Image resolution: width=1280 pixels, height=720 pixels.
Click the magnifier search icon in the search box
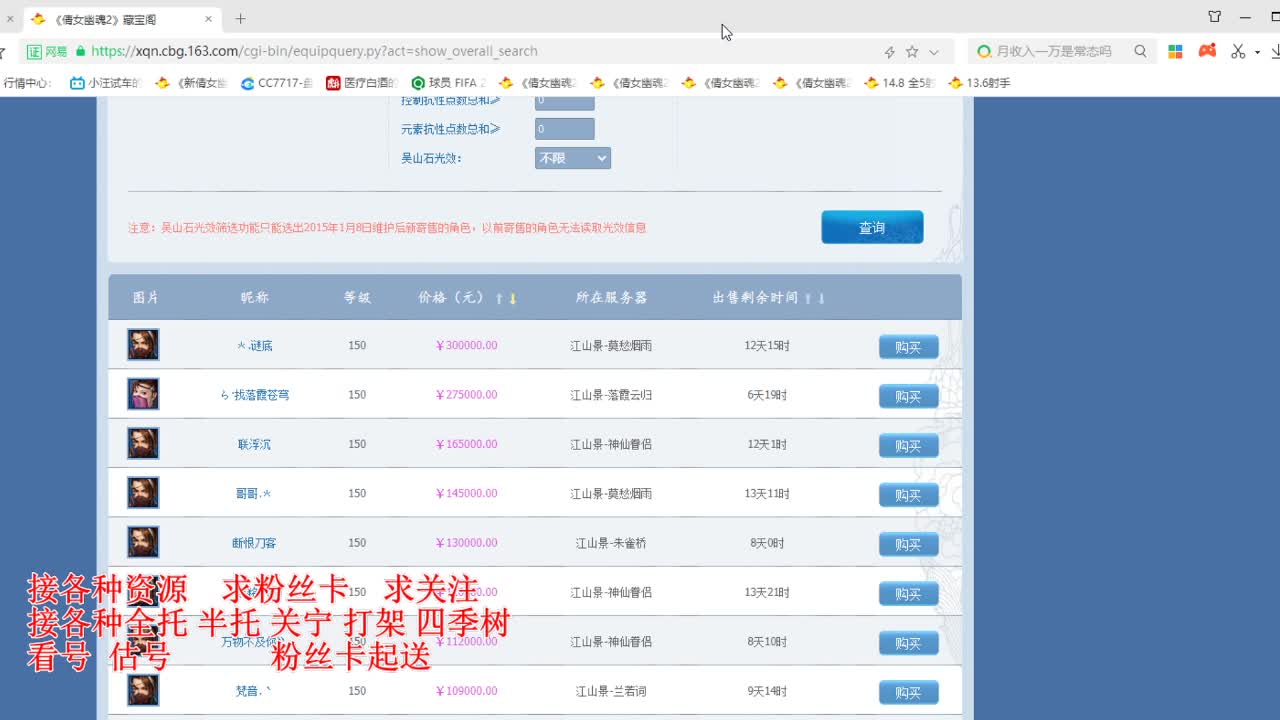point(1141,50)
